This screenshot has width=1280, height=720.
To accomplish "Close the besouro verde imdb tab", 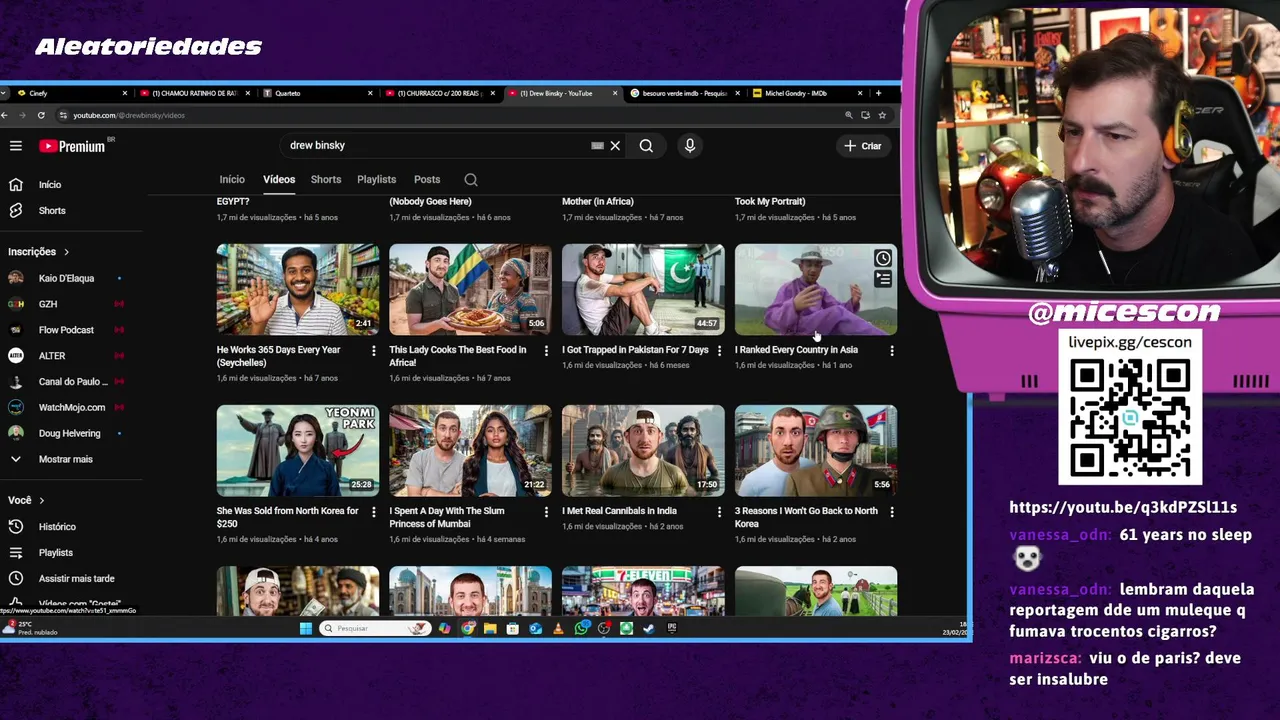I will (x=737, y=93).
